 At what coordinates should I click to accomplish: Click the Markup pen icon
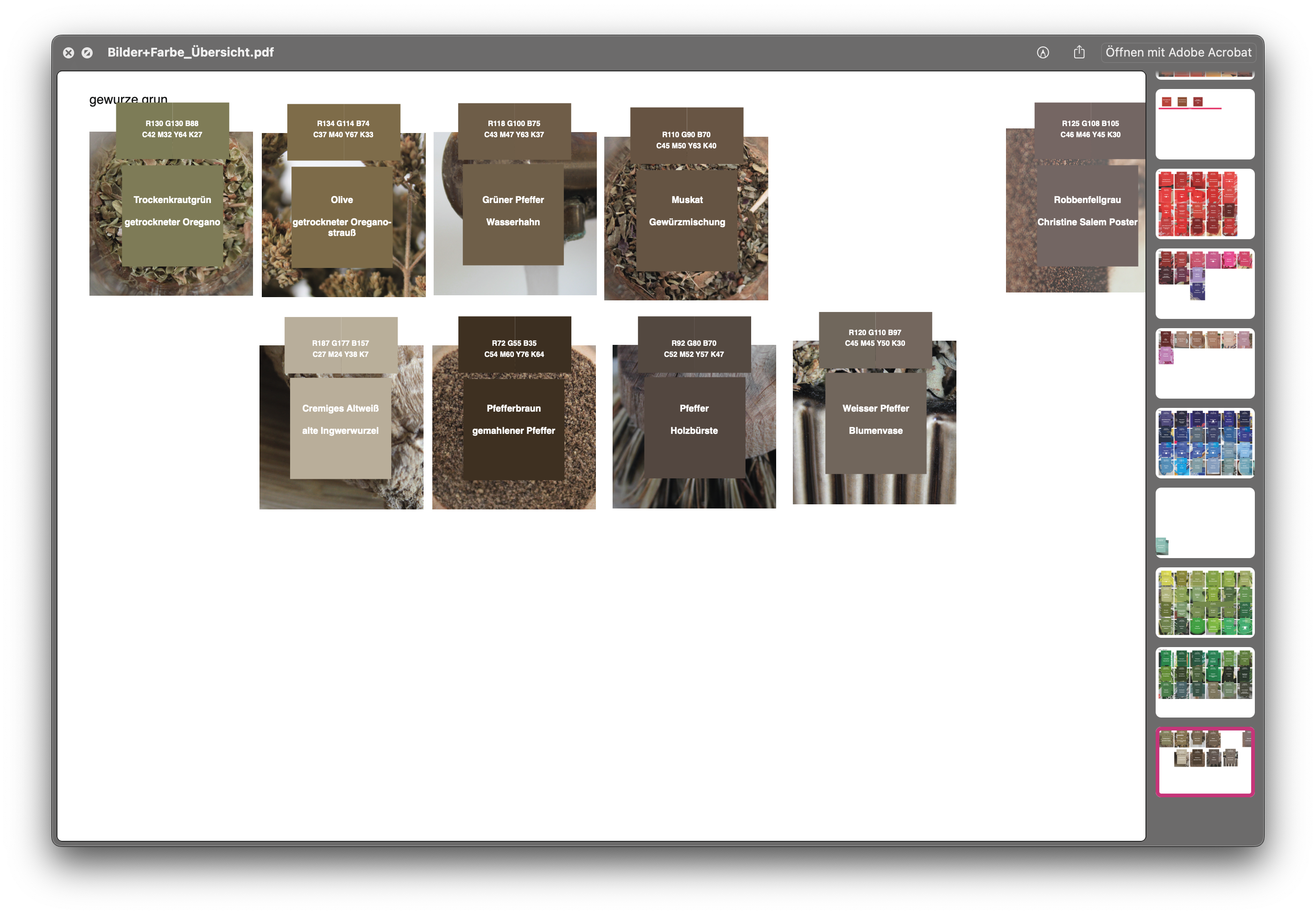tap(1043, 53)
